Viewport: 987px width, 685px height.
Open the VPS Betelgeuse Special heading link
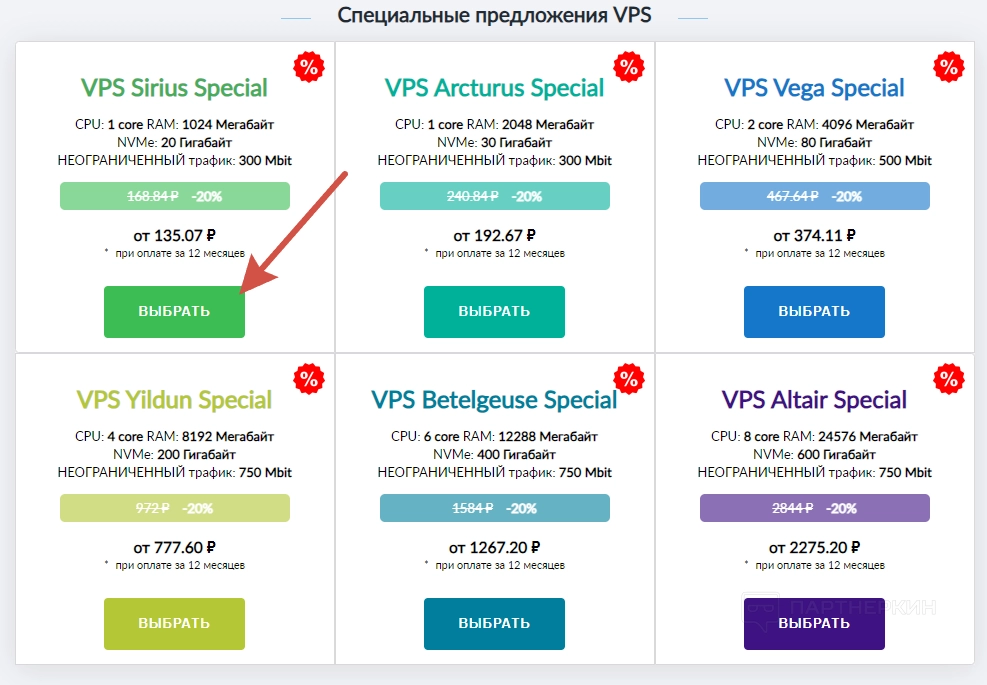pyautogui.click(x=494, y=400)
